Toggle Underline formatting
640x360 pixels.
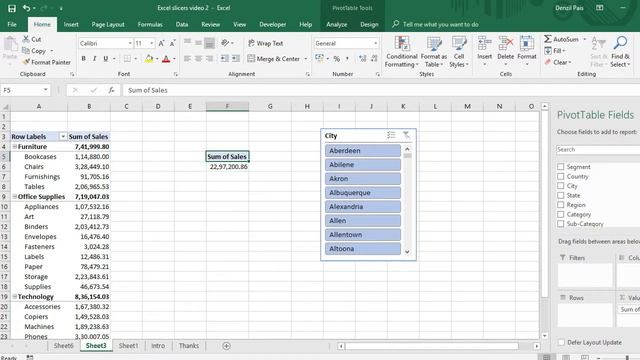tap(106, 59)
